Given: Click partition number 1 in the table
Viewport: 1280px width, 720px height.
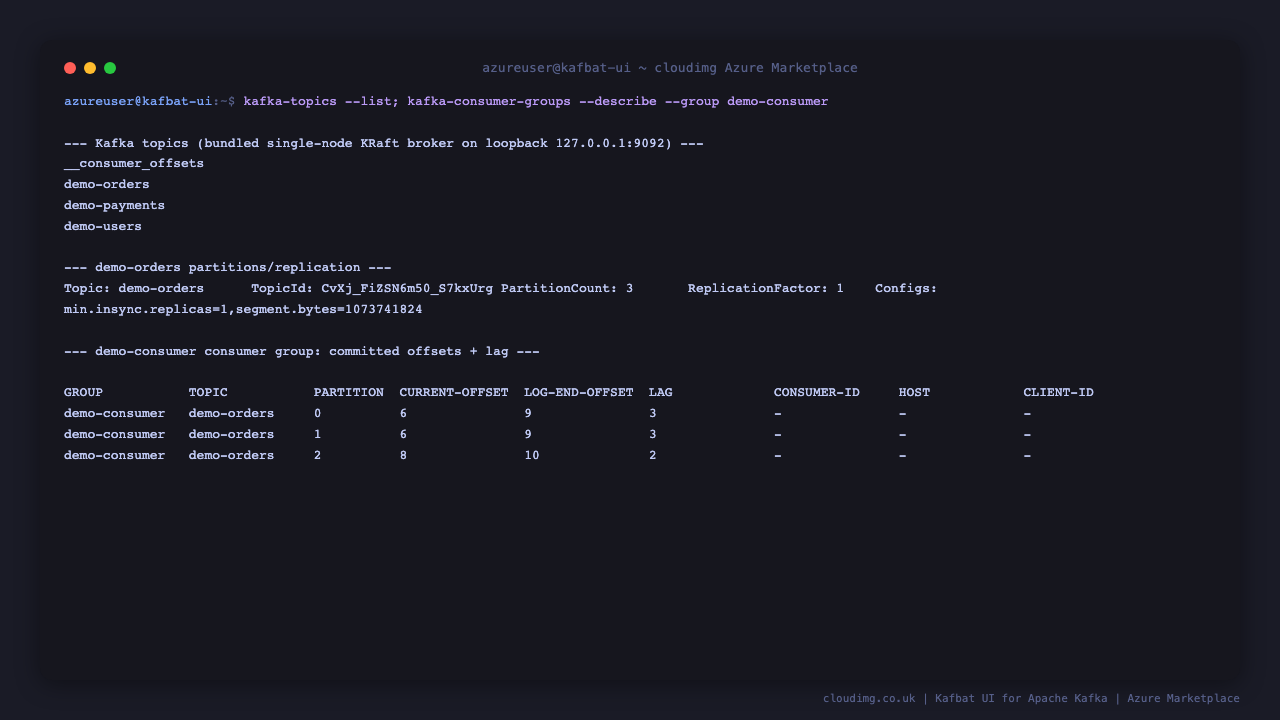Looking at the screenshot, I should click(318, 435).
